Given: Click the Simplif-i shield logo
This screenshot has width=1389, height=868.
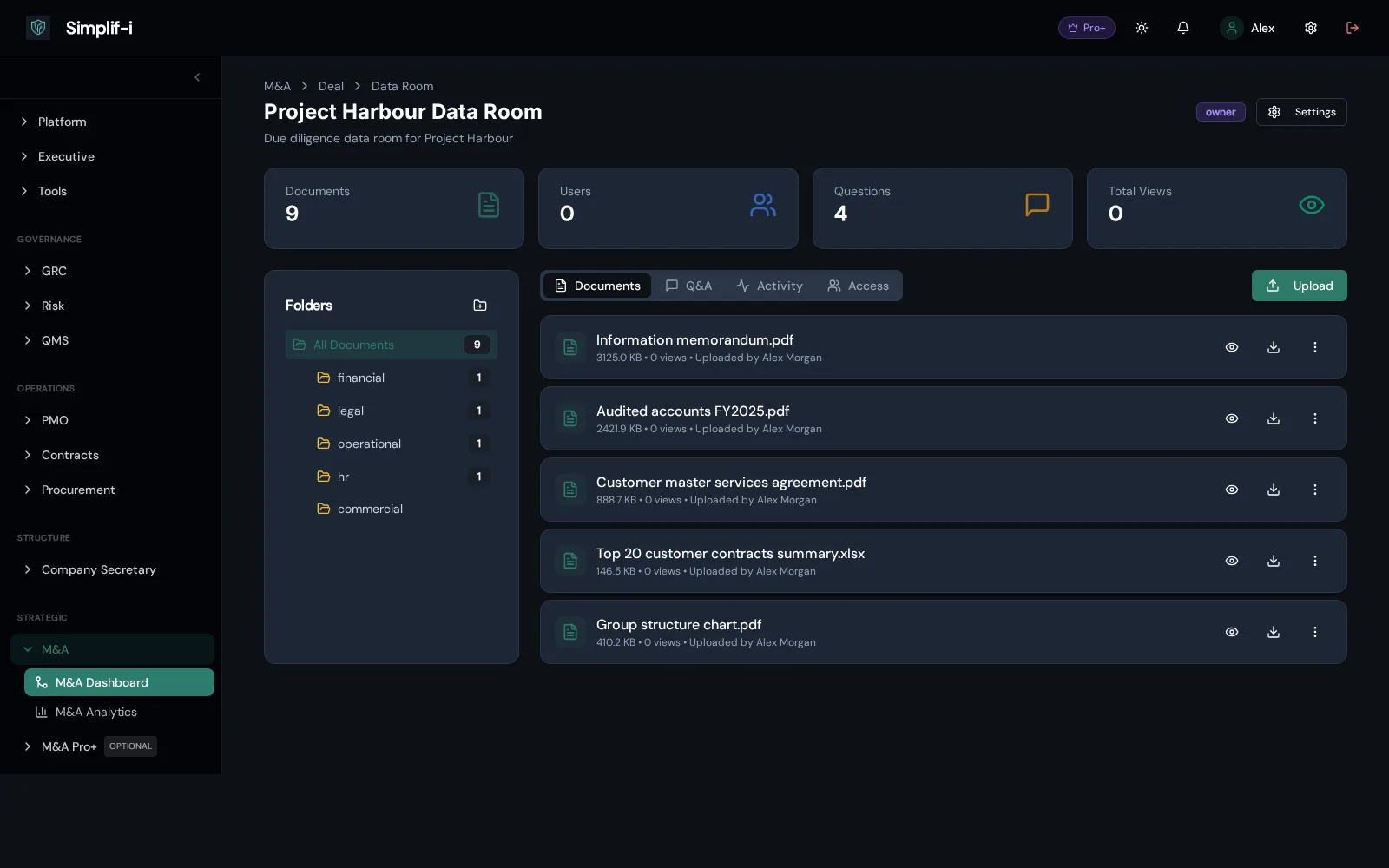Looking at the screenshot, I should tap(38, 28).
